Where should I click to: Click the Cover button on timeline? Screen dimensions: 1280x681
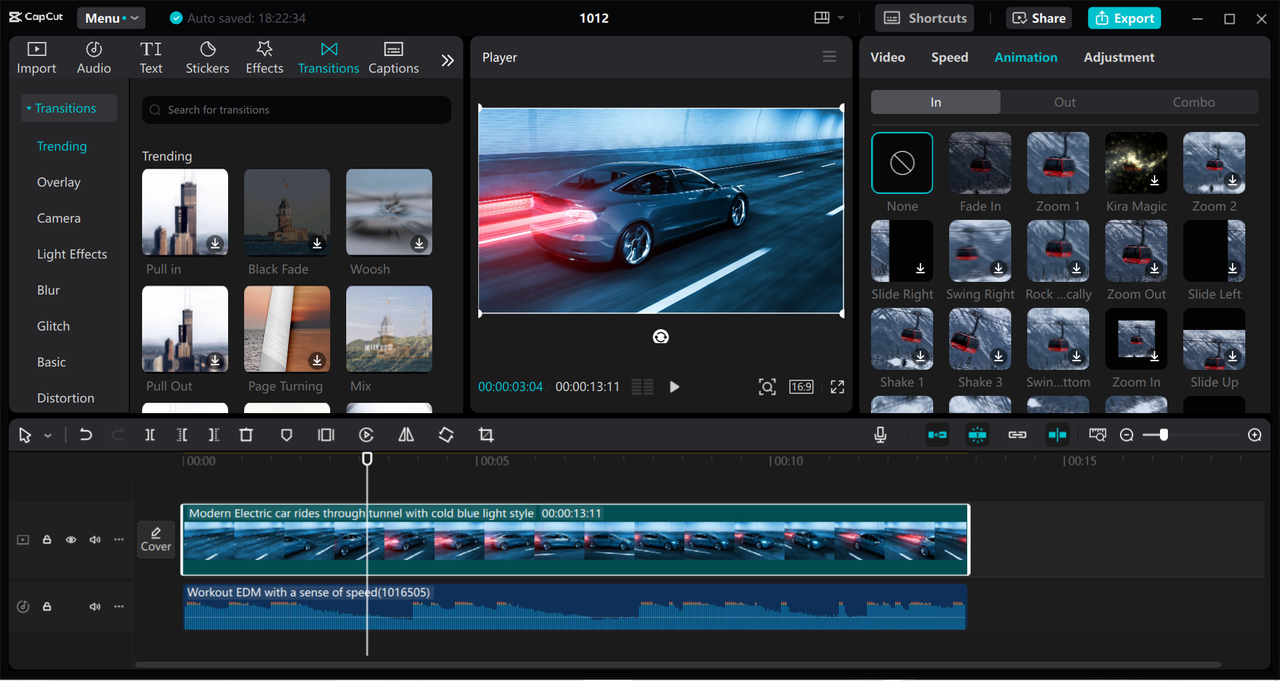156,540
